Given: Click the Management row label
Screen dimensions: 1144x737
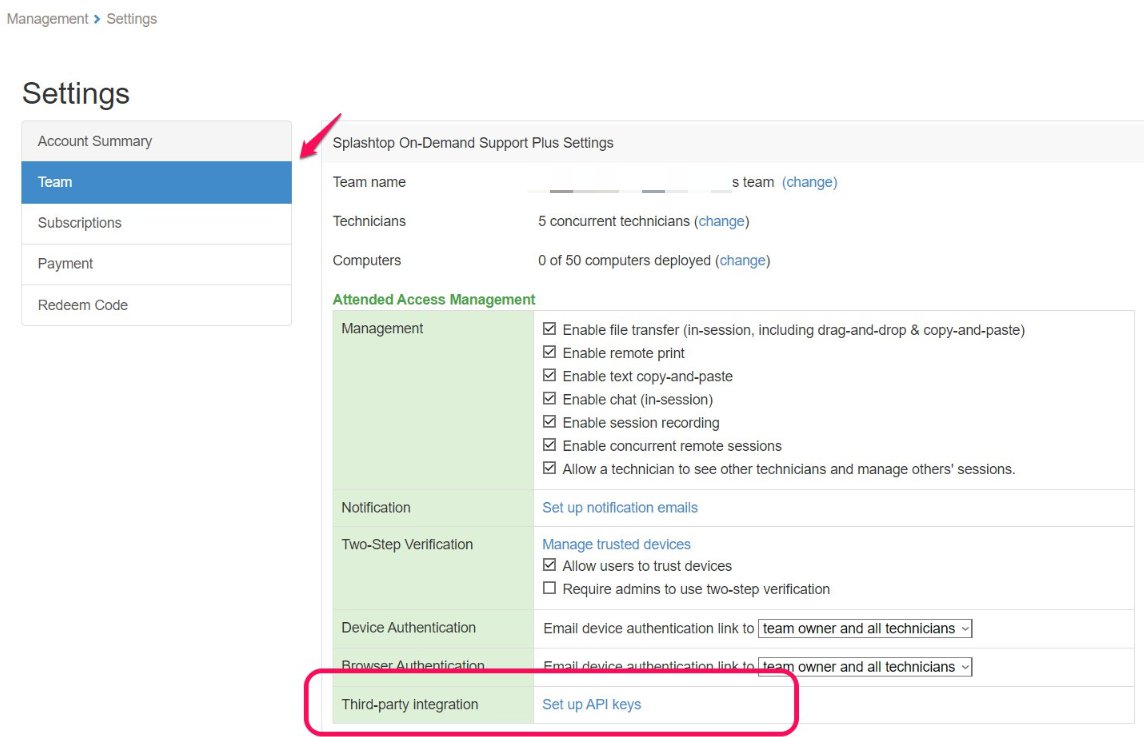Looking at the screenshot, I should click(x=382, y=328).
